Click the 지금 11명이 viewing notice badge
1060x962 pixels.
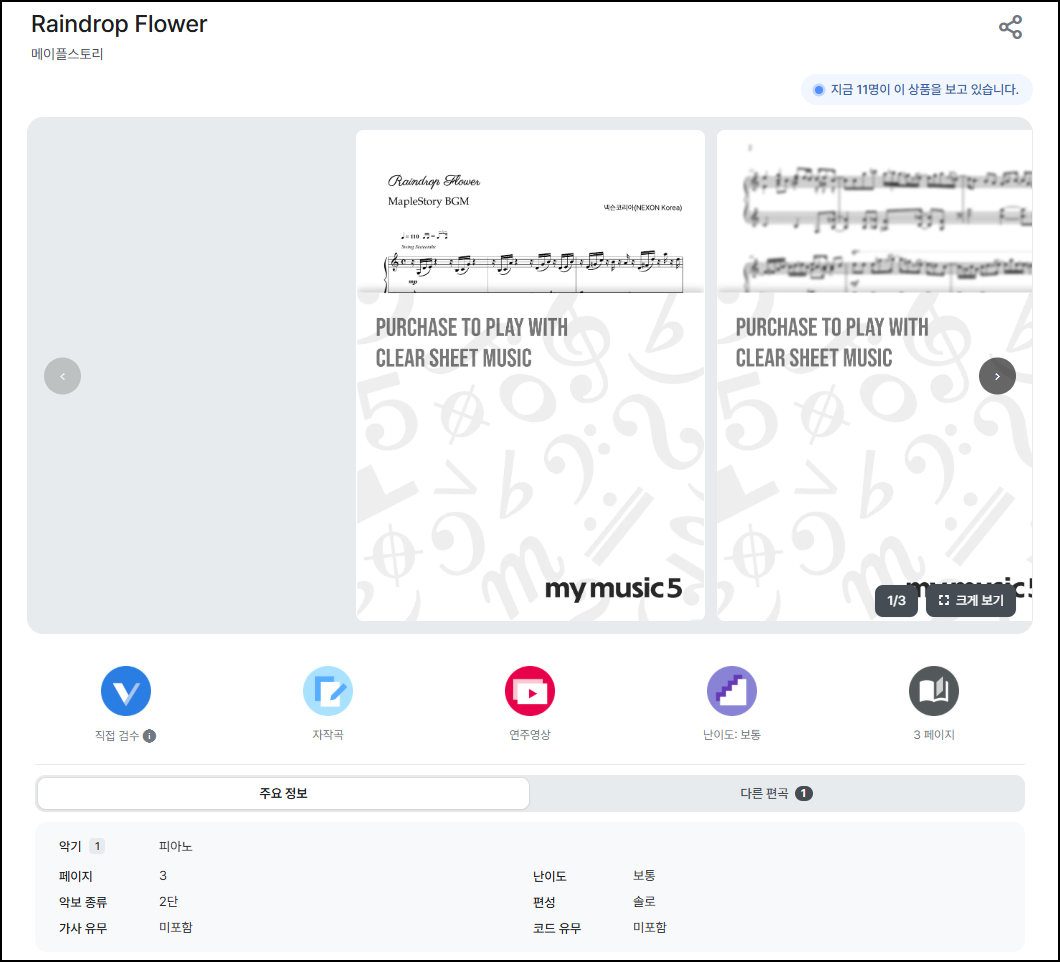917,89
